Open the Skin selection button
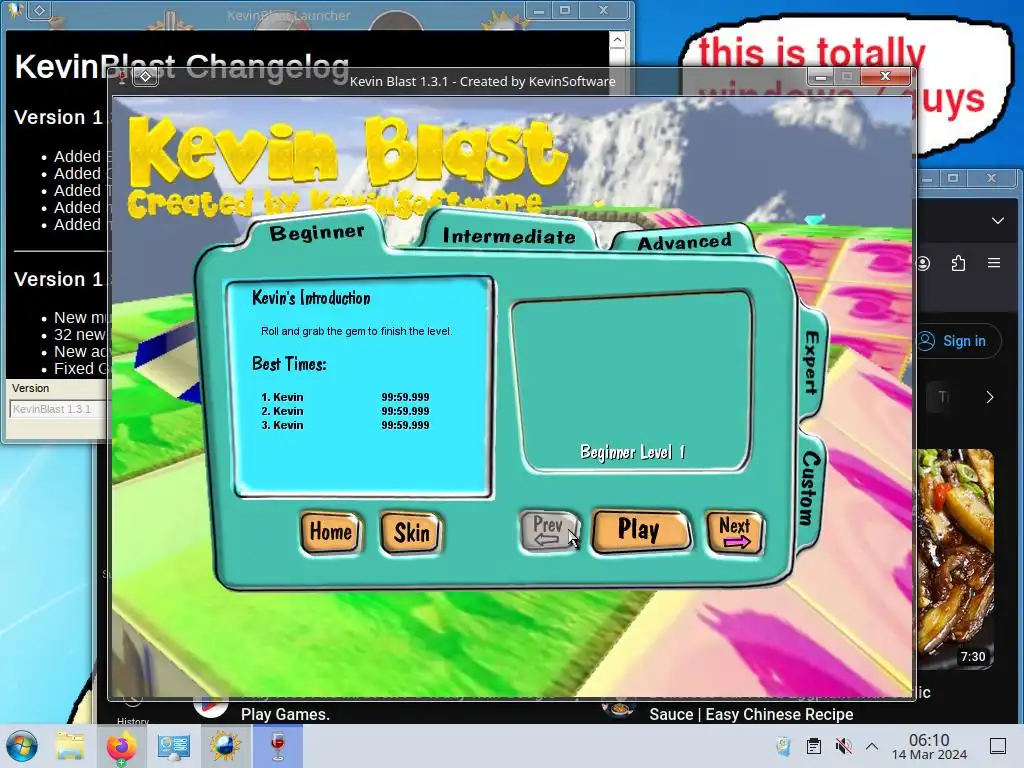1024x768 pixels. [411, 533]
